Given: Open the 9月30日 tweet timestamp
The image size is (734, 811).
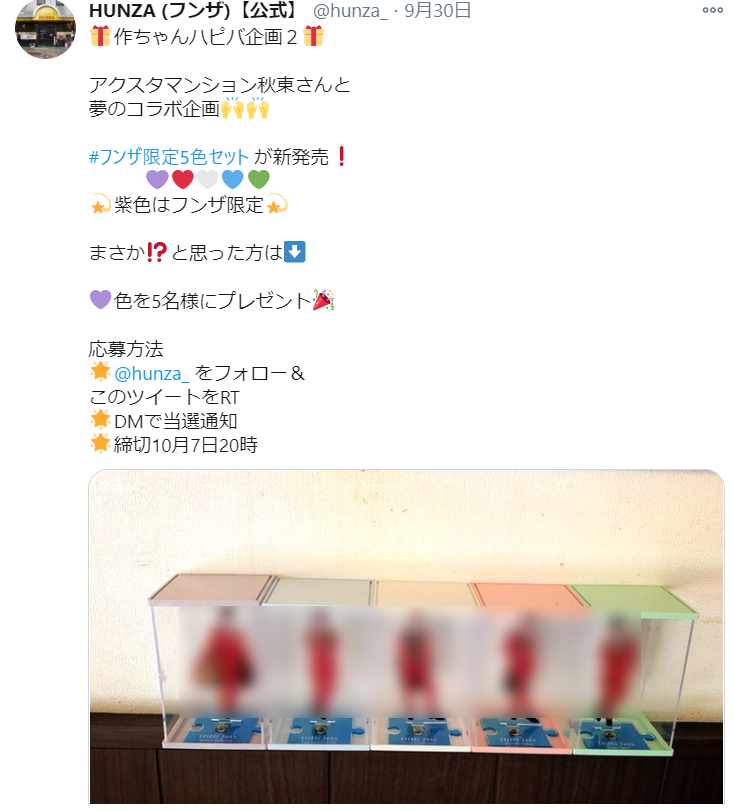Looking at the screenshot, I should tap(438, 10).
